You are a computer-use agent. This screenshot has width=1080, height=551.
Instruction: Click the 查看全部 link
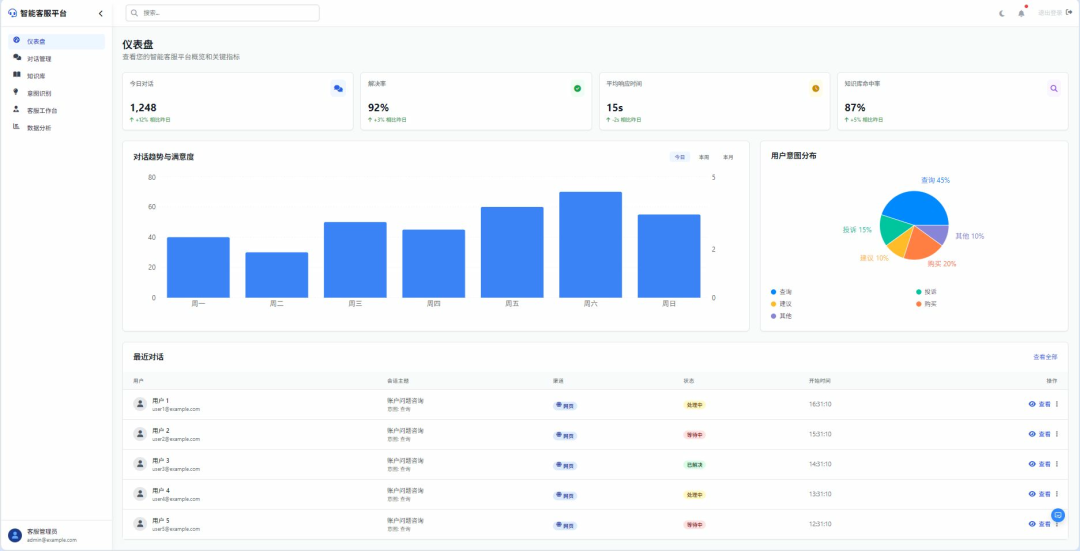click(x=1045, y=357)
